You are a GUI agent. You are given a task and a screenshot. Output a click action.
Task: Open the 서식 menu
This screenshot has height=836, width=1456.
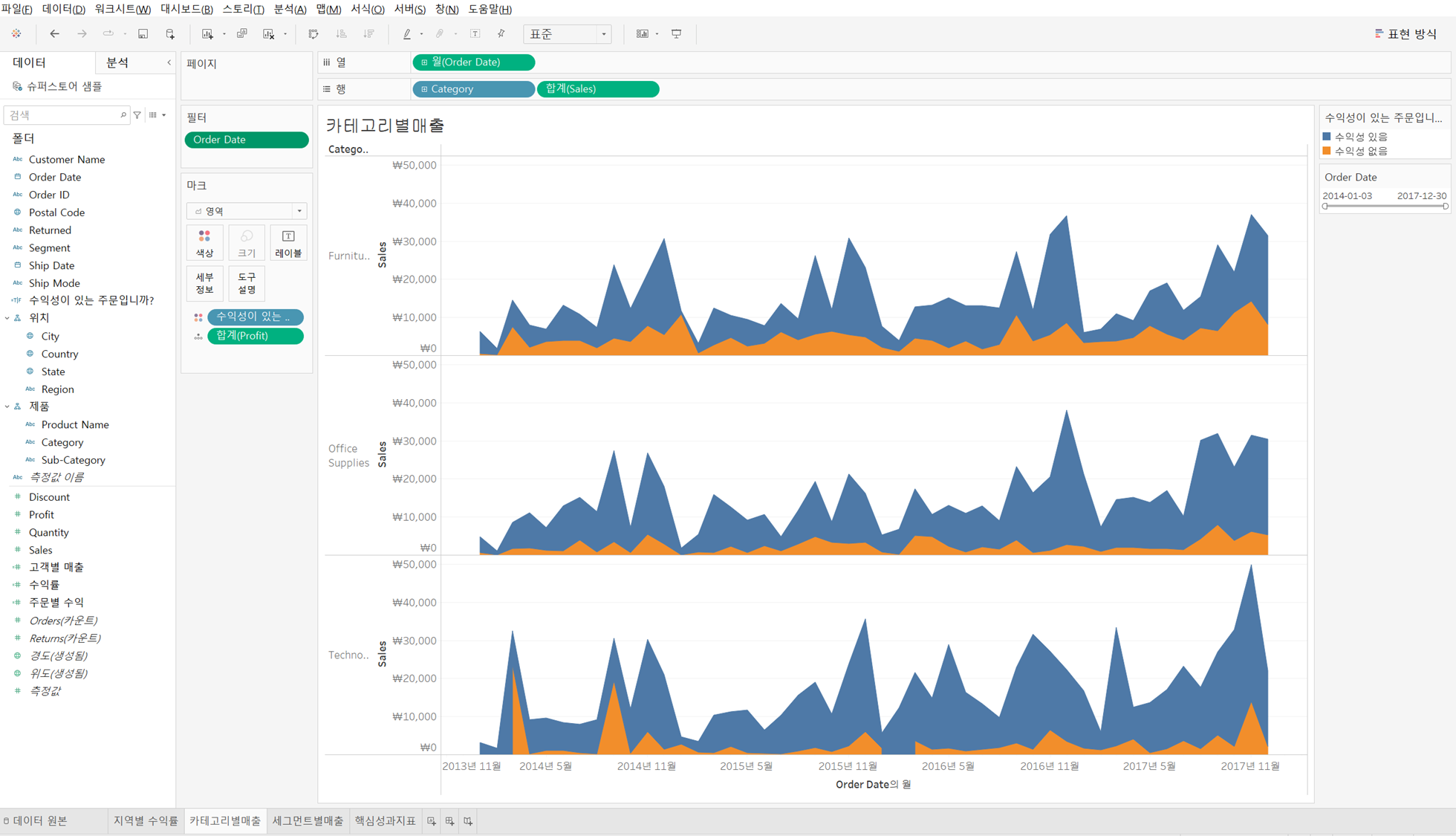[367, 9]
